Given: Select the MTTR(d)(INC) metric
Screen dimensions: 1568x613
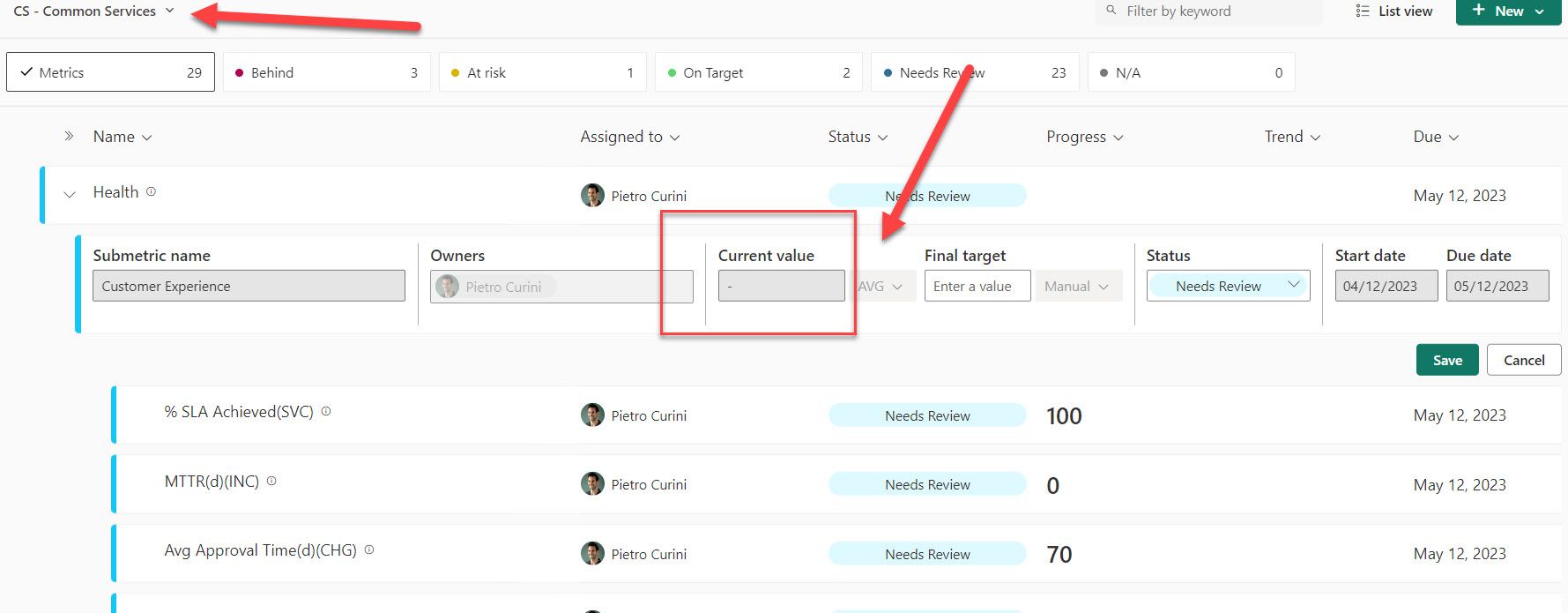Looking at the screenshot, I should tap(212, 482).
